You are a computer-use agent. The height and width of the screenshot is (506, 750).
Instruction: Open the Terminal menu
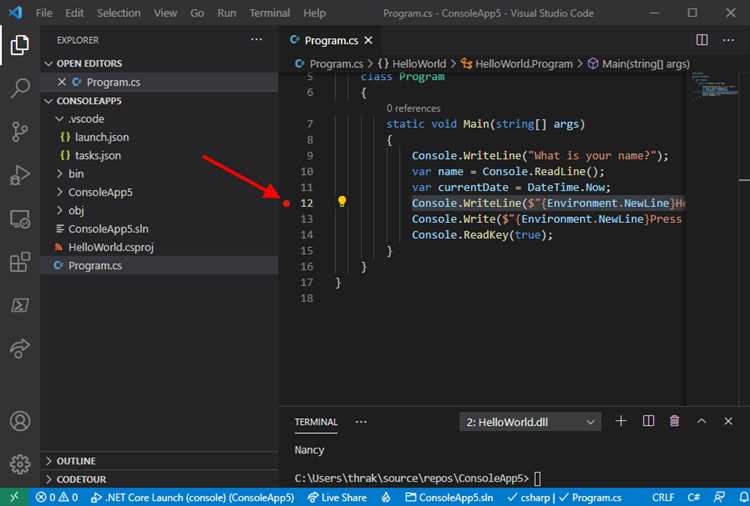point(269,13)
